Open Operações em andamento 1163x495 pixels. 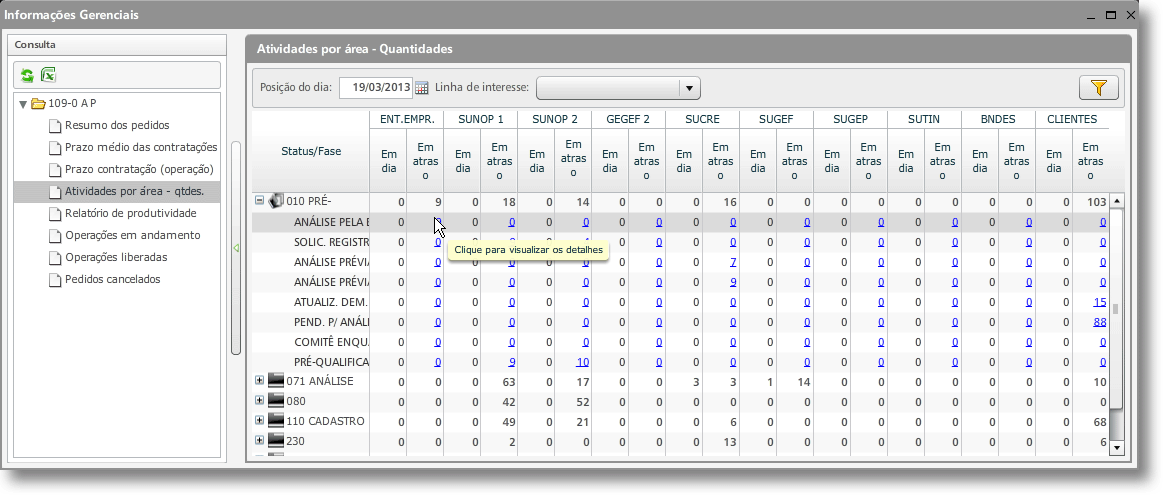(133, 235)
